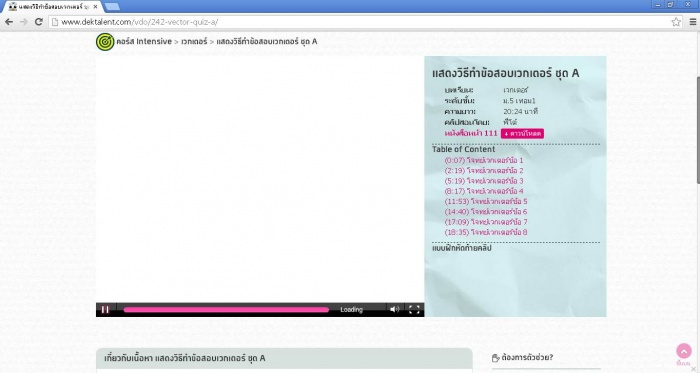Screen dimensions: 700x373
Task: Go back with the browser back arrow
Action: pyautogui.click(x=9, y=22)
